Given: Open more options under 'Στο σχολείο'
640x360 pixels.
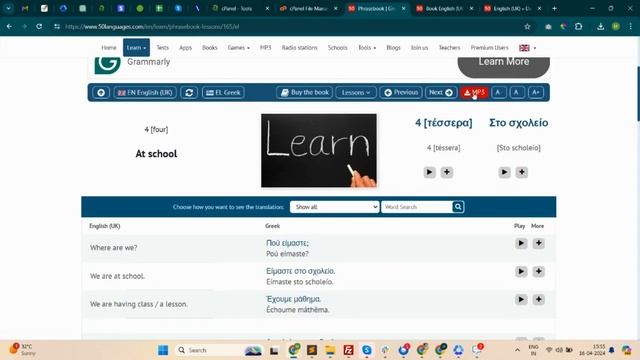Looking at the screenshot, I should click(522, 172).
